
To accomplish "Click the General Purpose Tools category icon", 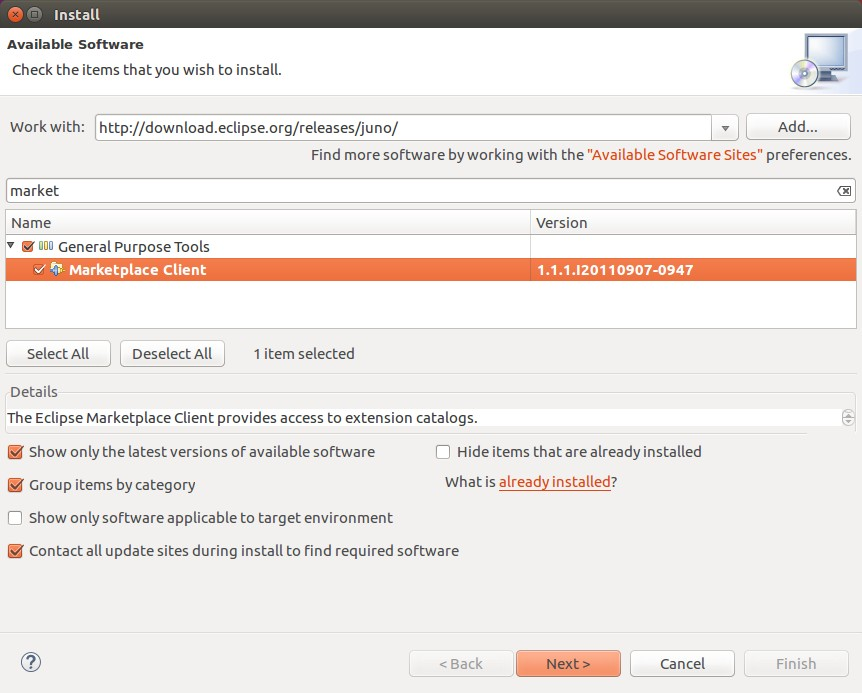I will [46, 246].
